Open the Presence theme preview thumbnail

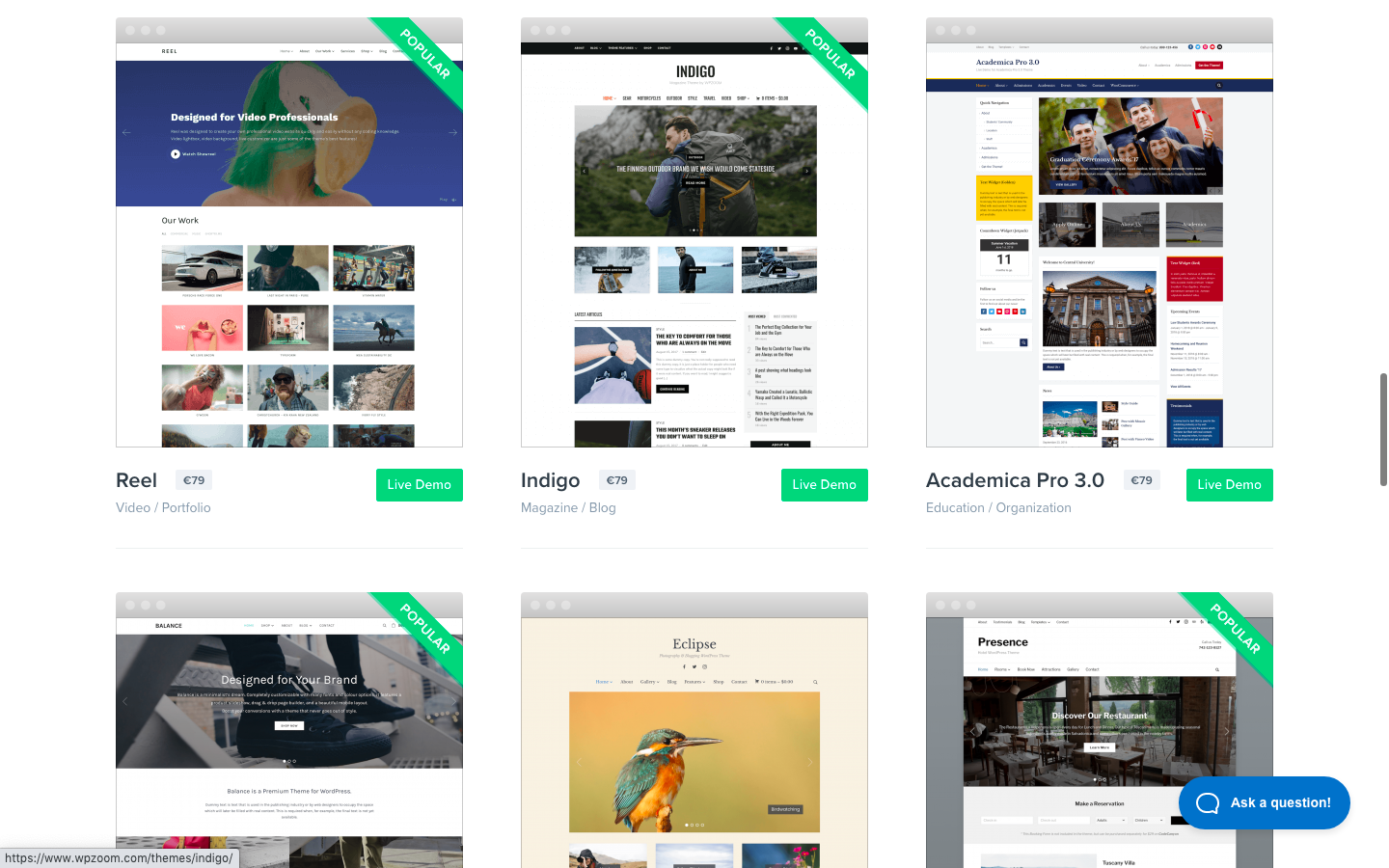[1100, 730]
